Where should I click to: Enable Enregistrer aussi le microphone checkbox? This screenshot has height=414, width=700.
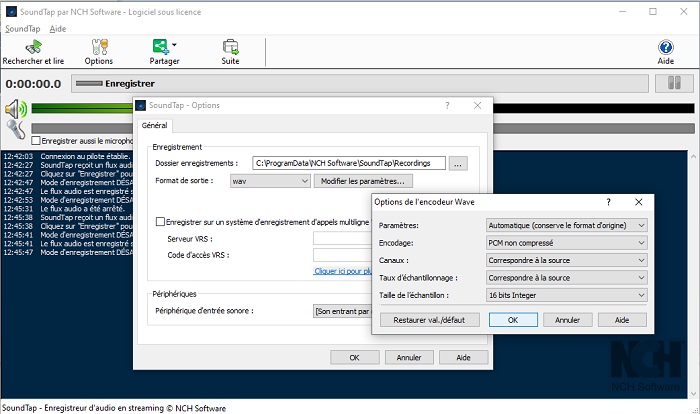coord(36,141)
